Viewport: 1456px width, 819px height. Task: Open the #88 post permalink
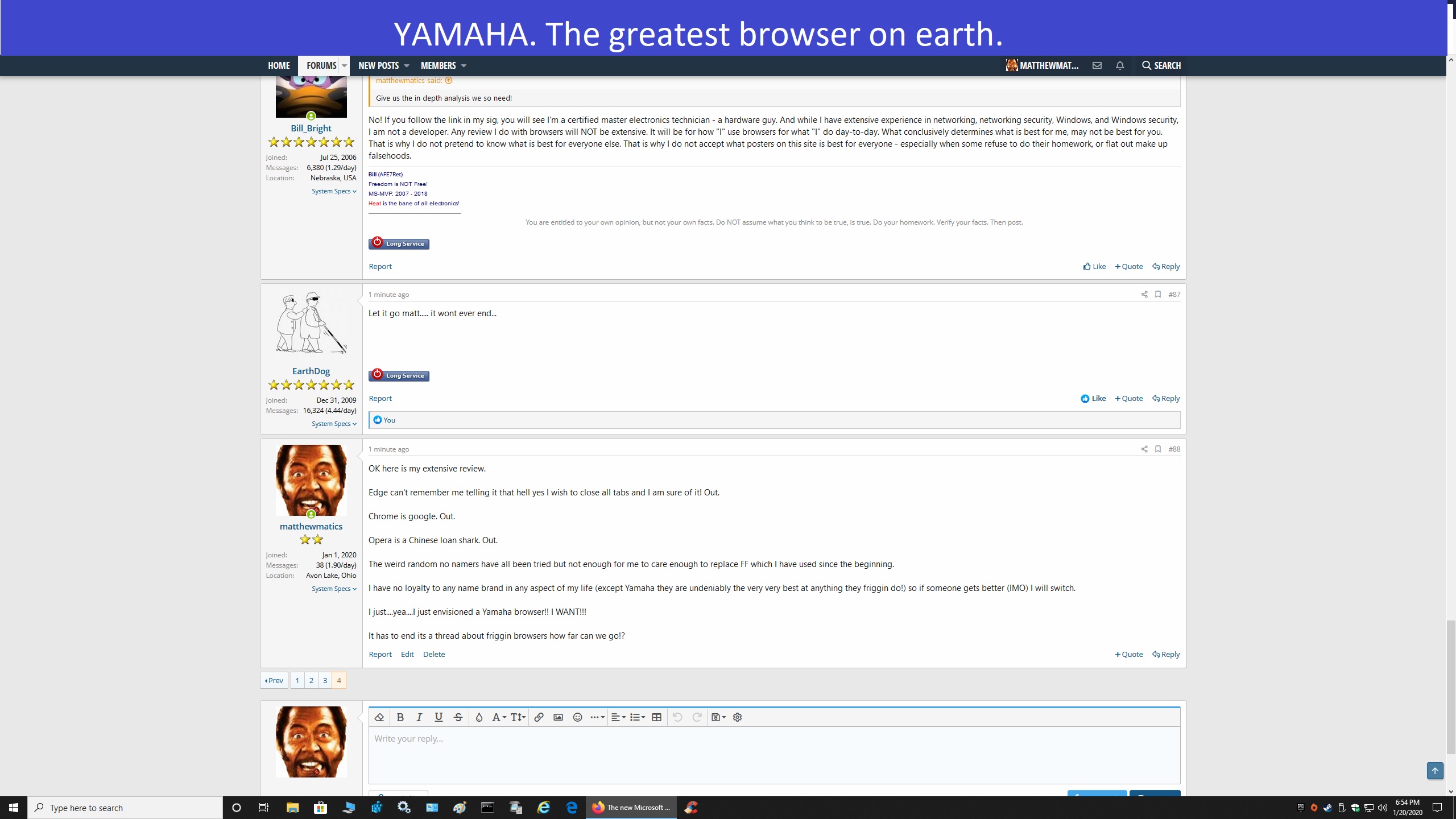(1174, 449)
